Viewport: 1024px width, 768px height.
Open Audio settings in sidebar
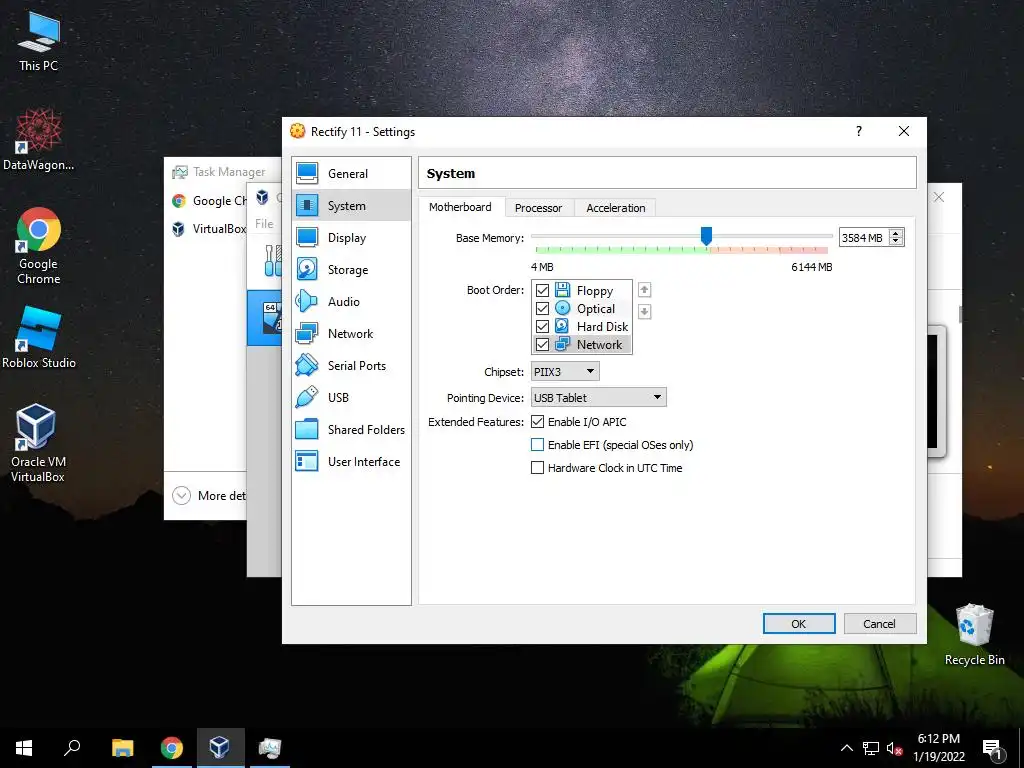point(351,302)
